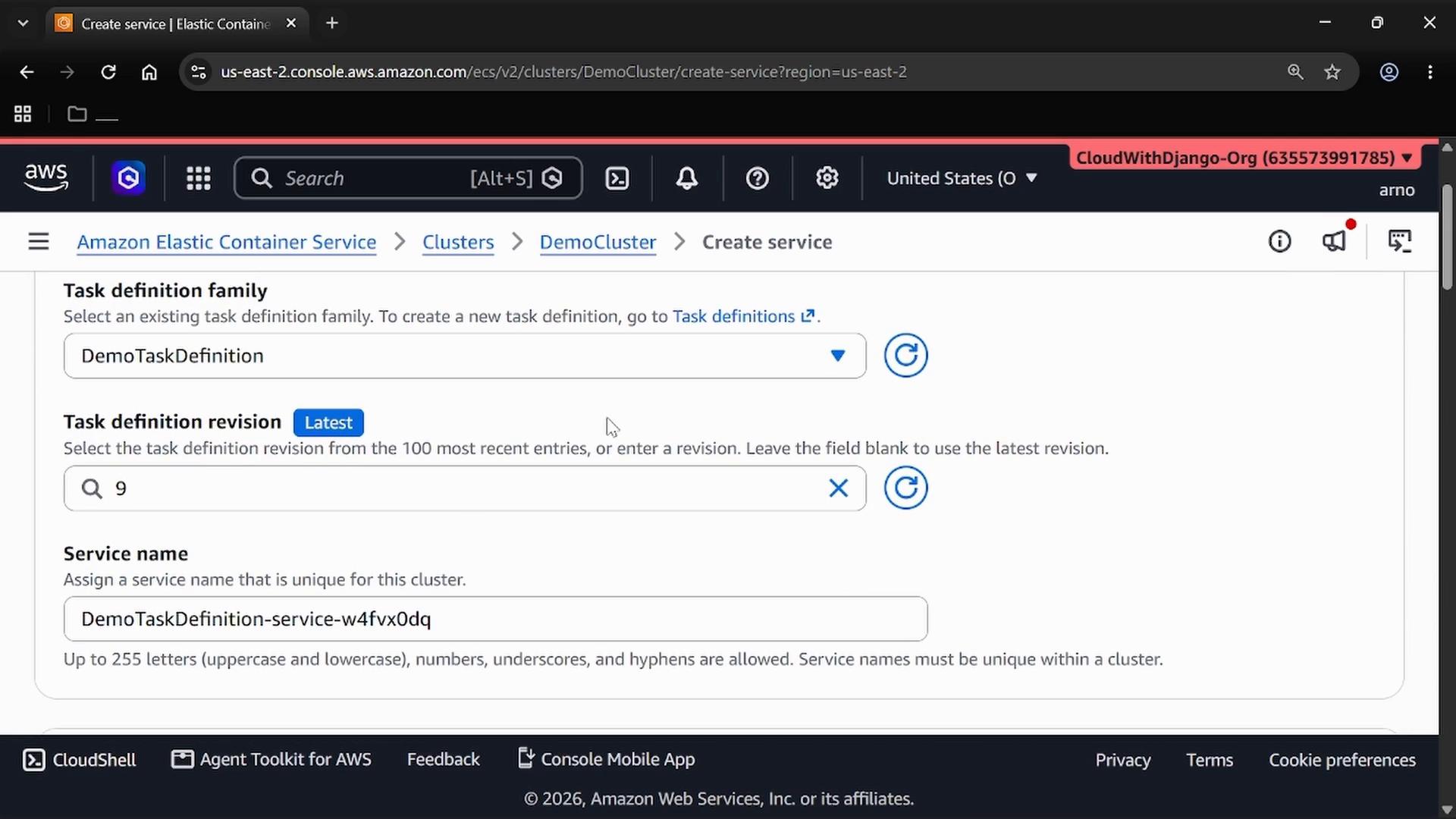Click the Task definition family heading

165,290
